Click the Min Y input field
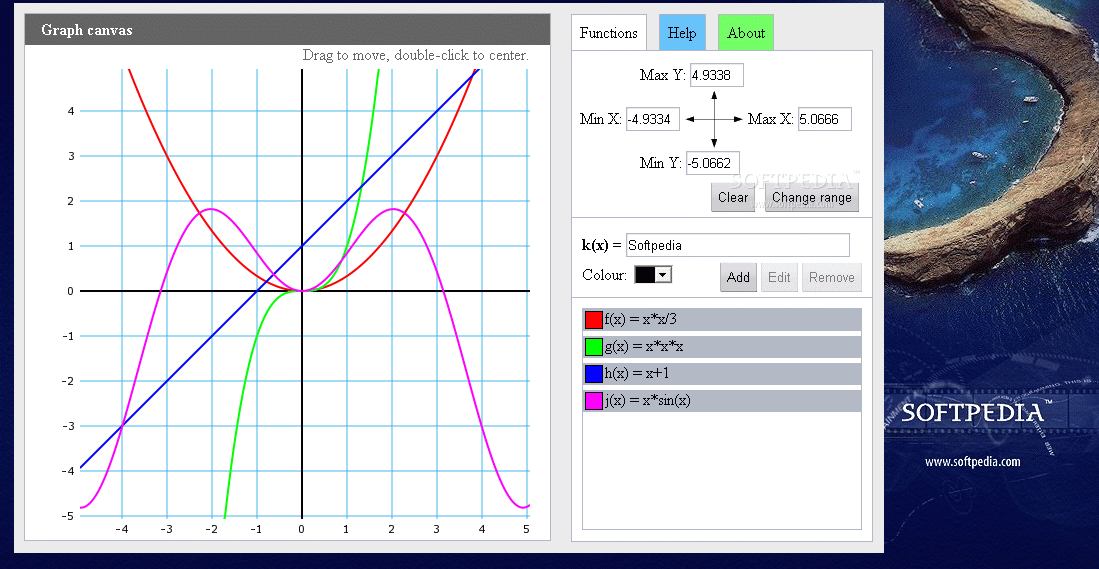The width and height of the screenshot is (1099, 569). 713,163
